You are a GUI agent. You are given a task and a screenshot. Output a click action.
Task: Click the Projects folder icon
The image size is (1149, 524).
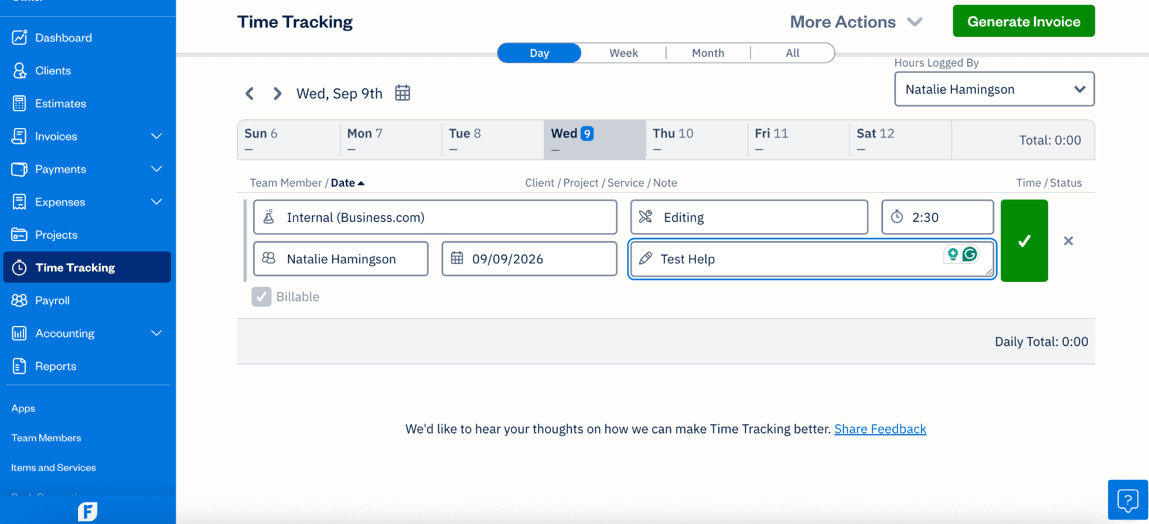pyautogui.click(x=20, y=235)
